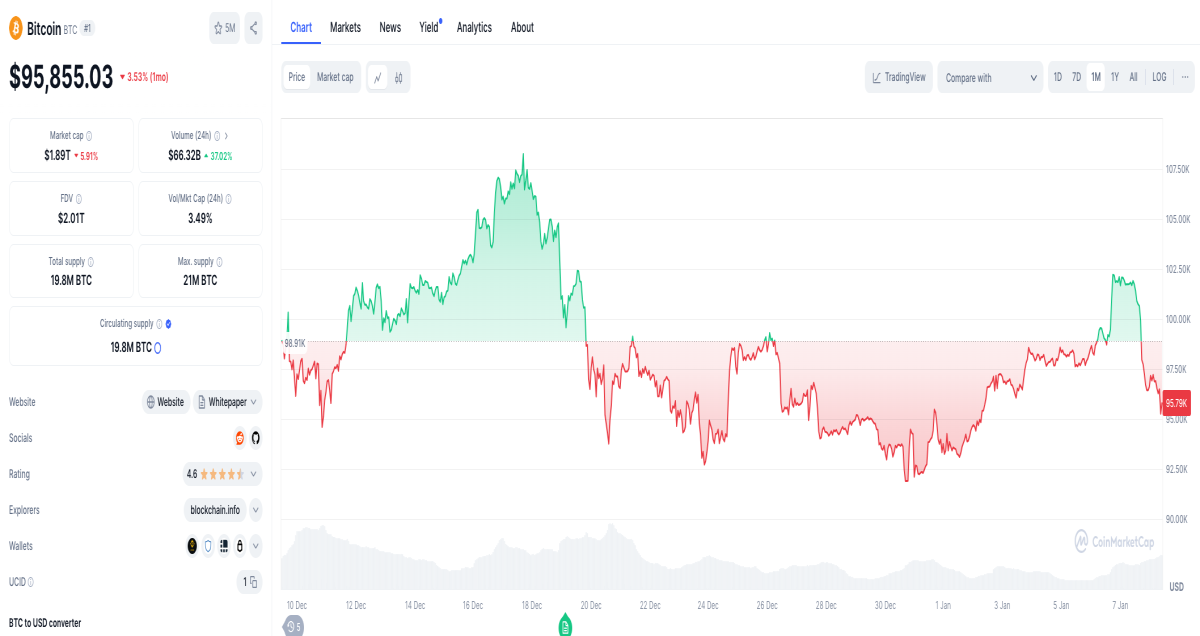The height and width of the screenshot is (636, 1200).
Task: Expand the Wallets list chevron
Action: click(255, 546)
